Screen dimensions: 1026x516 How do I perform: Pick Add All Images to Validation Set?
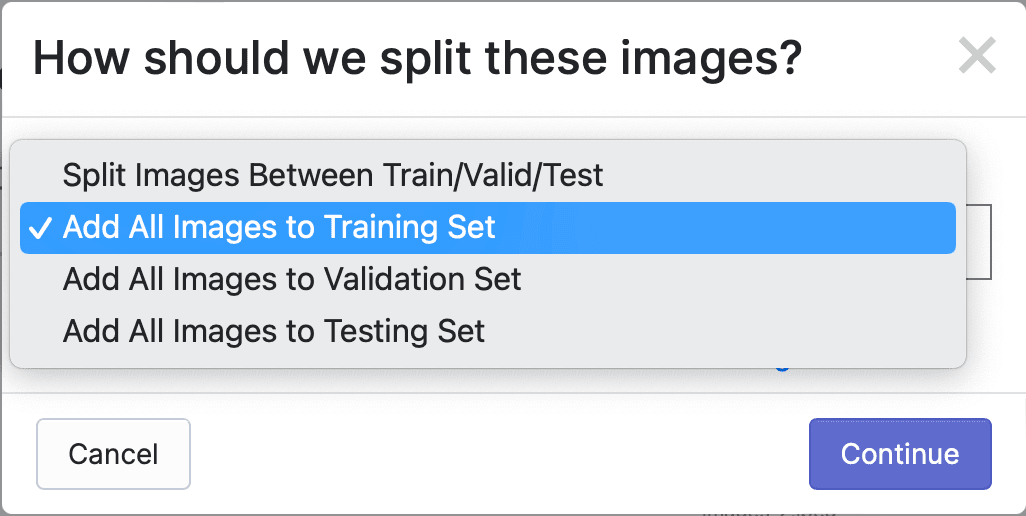pos(487,279)
